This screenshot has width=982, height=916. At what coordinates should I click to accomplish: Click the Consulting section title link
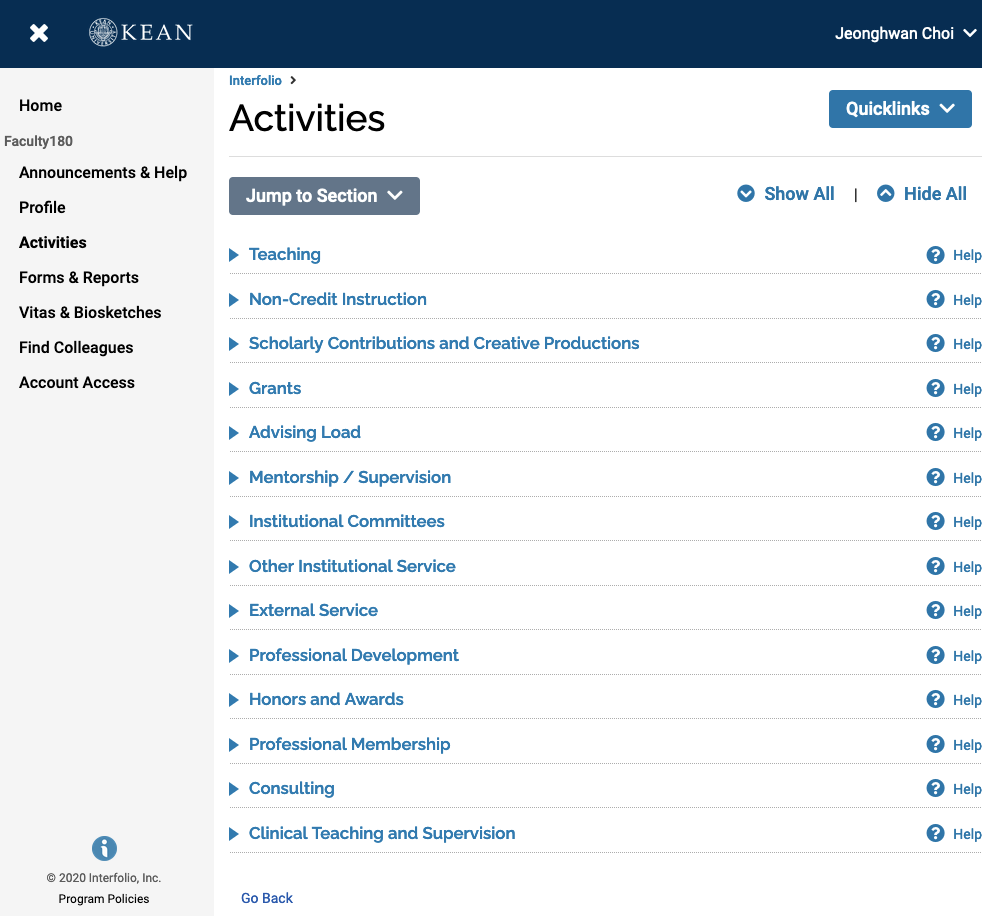[291, 788]
